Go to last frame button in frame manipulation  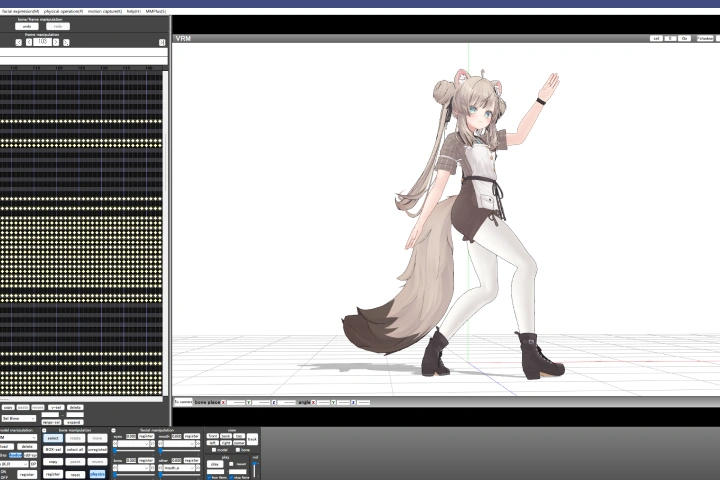(162, 42)
